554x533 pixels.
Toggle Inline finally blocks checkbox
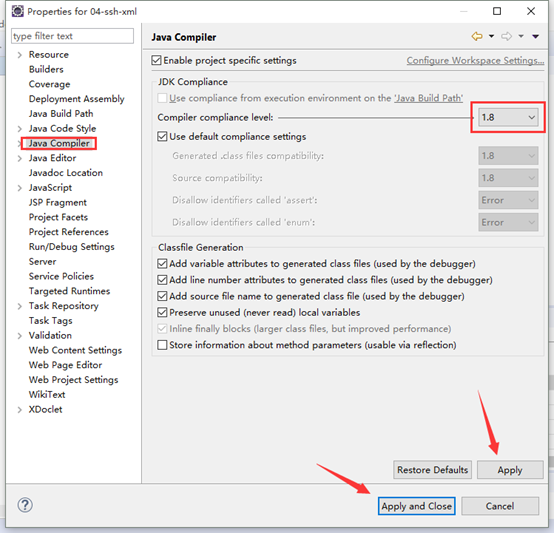162,328
